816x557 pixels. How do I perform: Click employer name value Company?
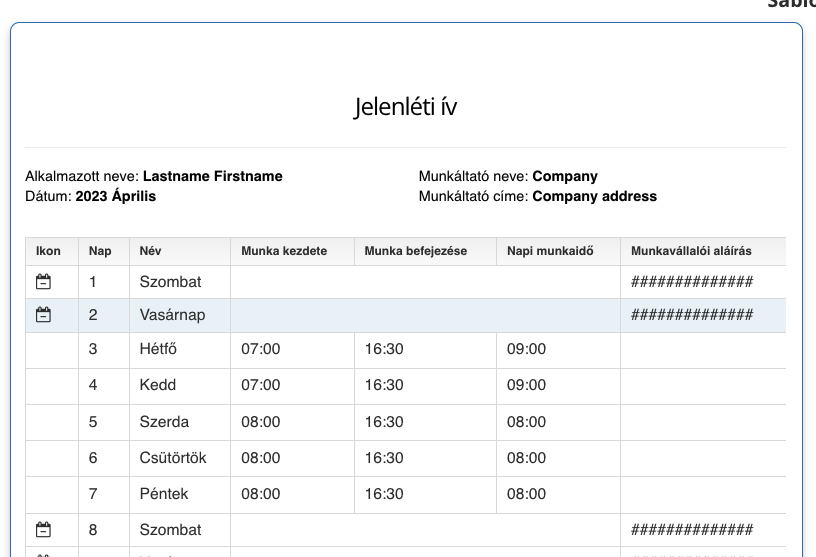tap(565, 176)
